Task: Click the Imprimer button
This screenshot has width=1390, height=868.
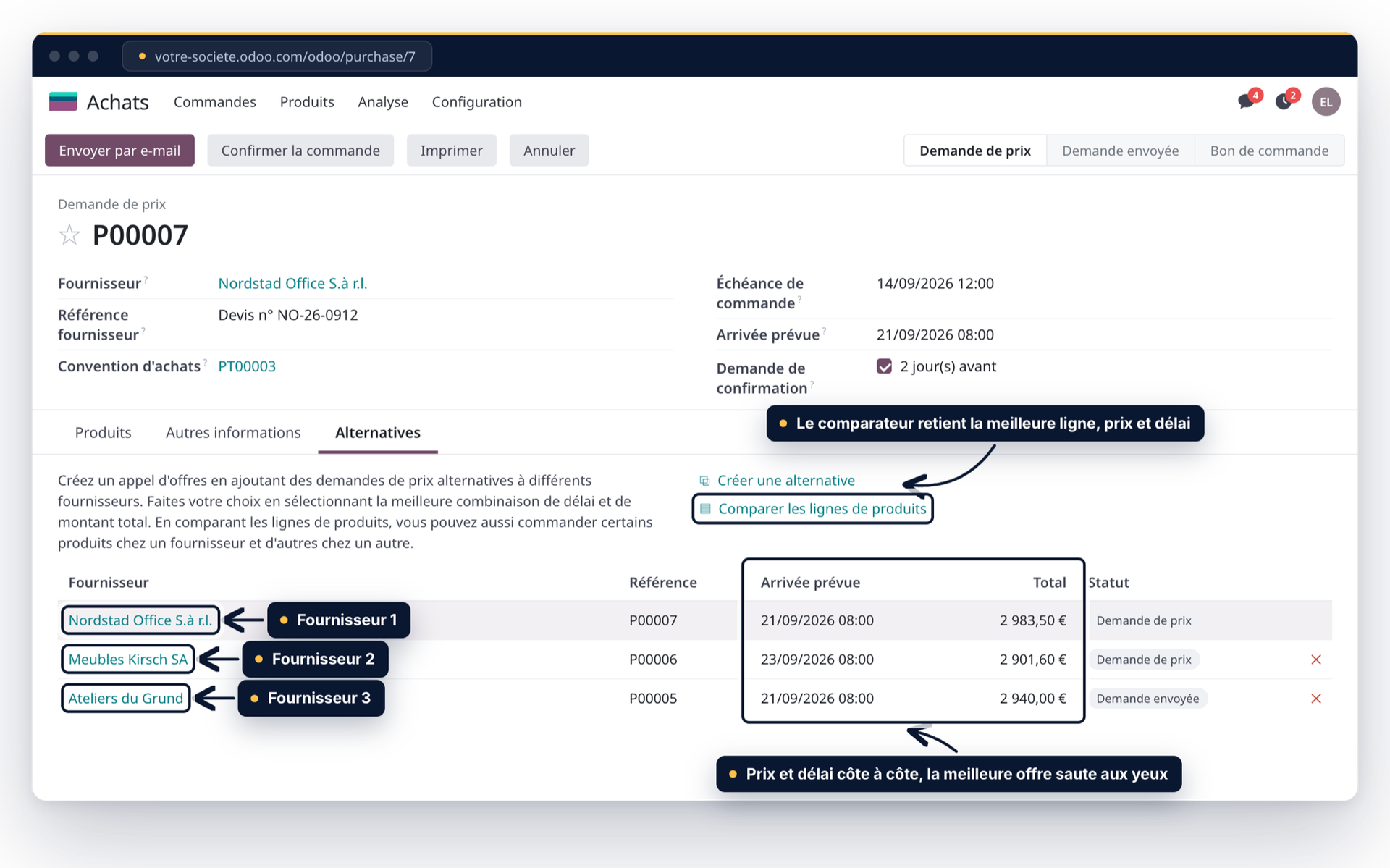Action: click(451, 151)
